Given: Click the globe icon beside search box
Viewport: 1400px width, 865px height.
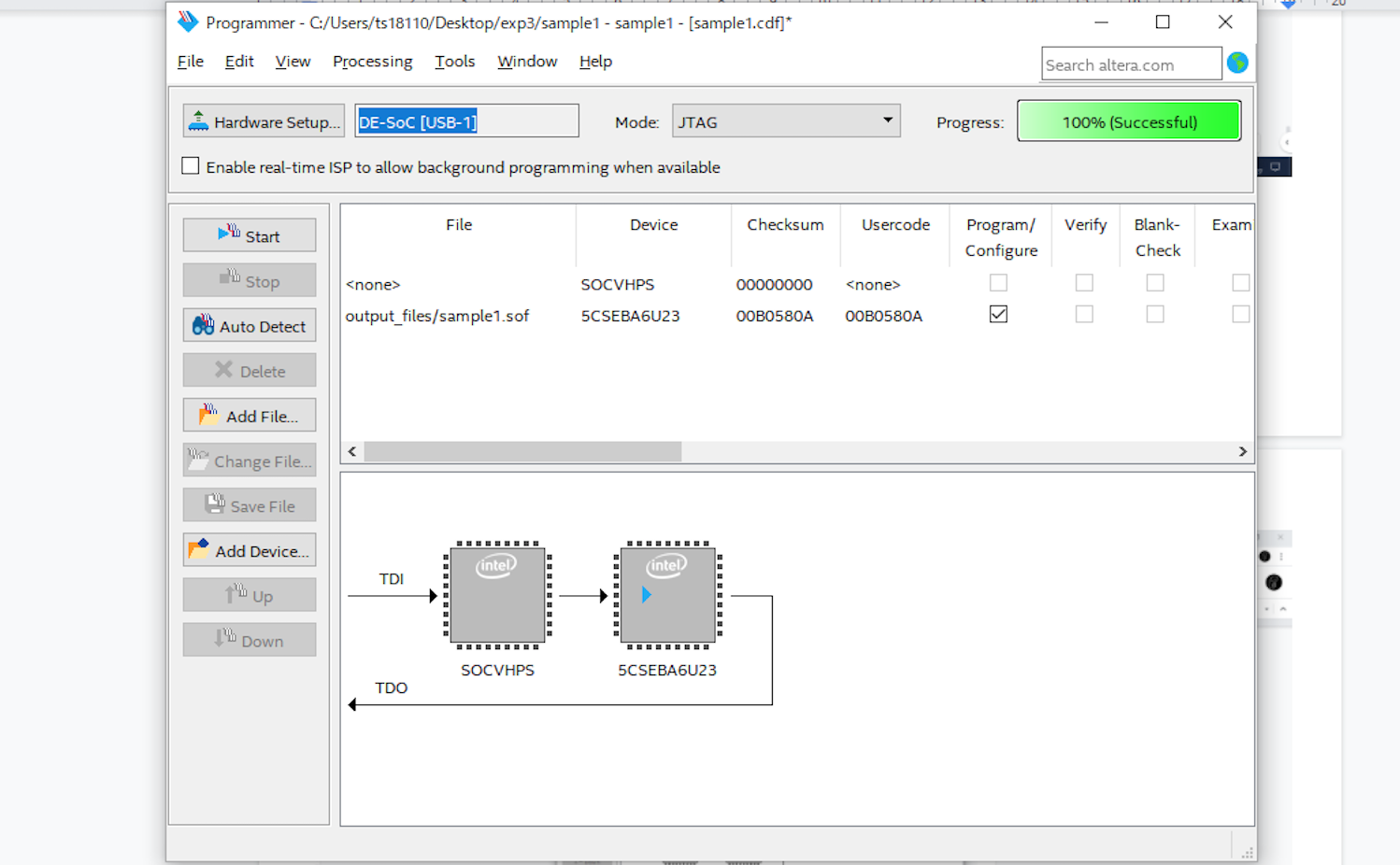Looking at the screenshot, I should tap(1237, 63).
